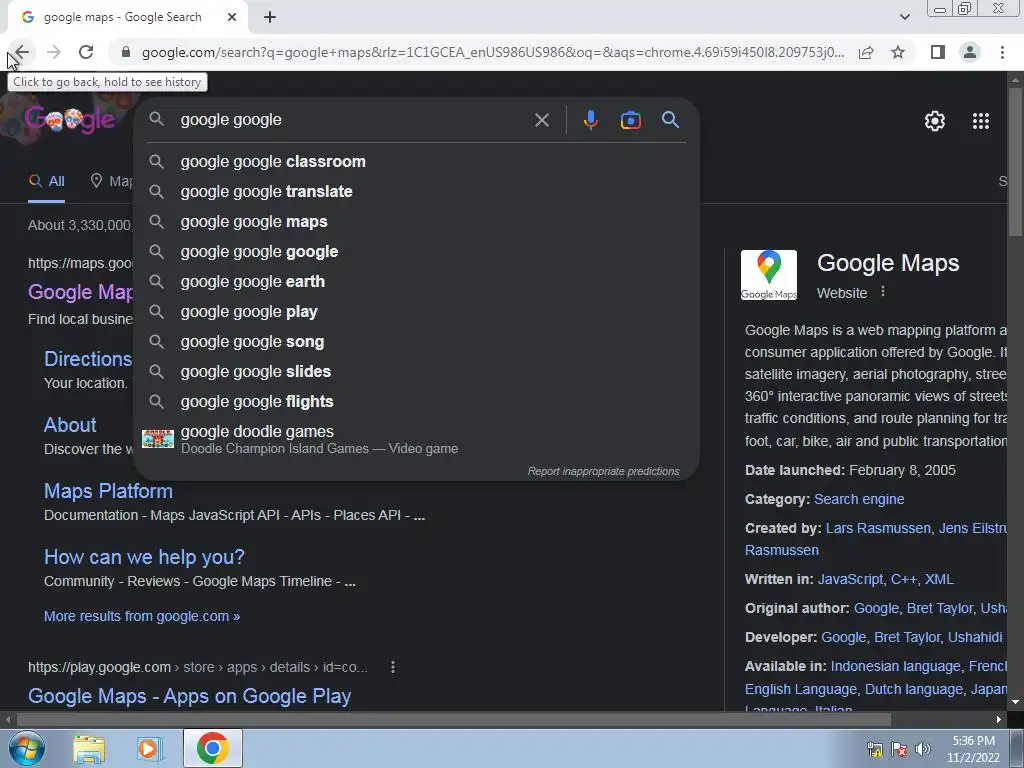1024x768 pixels.
Task: Click 'Report inappropriate predictions' link
Action: click(x=603, y=472)
